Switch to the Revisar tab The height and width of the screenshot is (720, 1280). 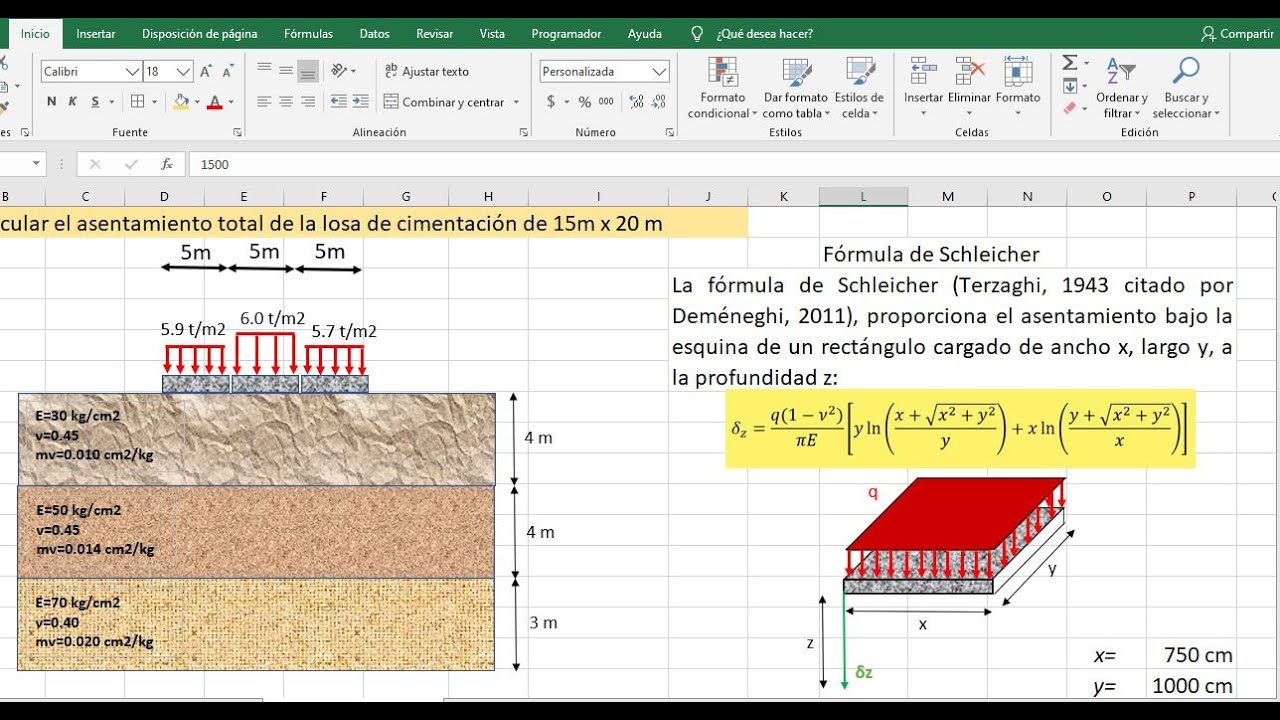(x=435, y=33)
